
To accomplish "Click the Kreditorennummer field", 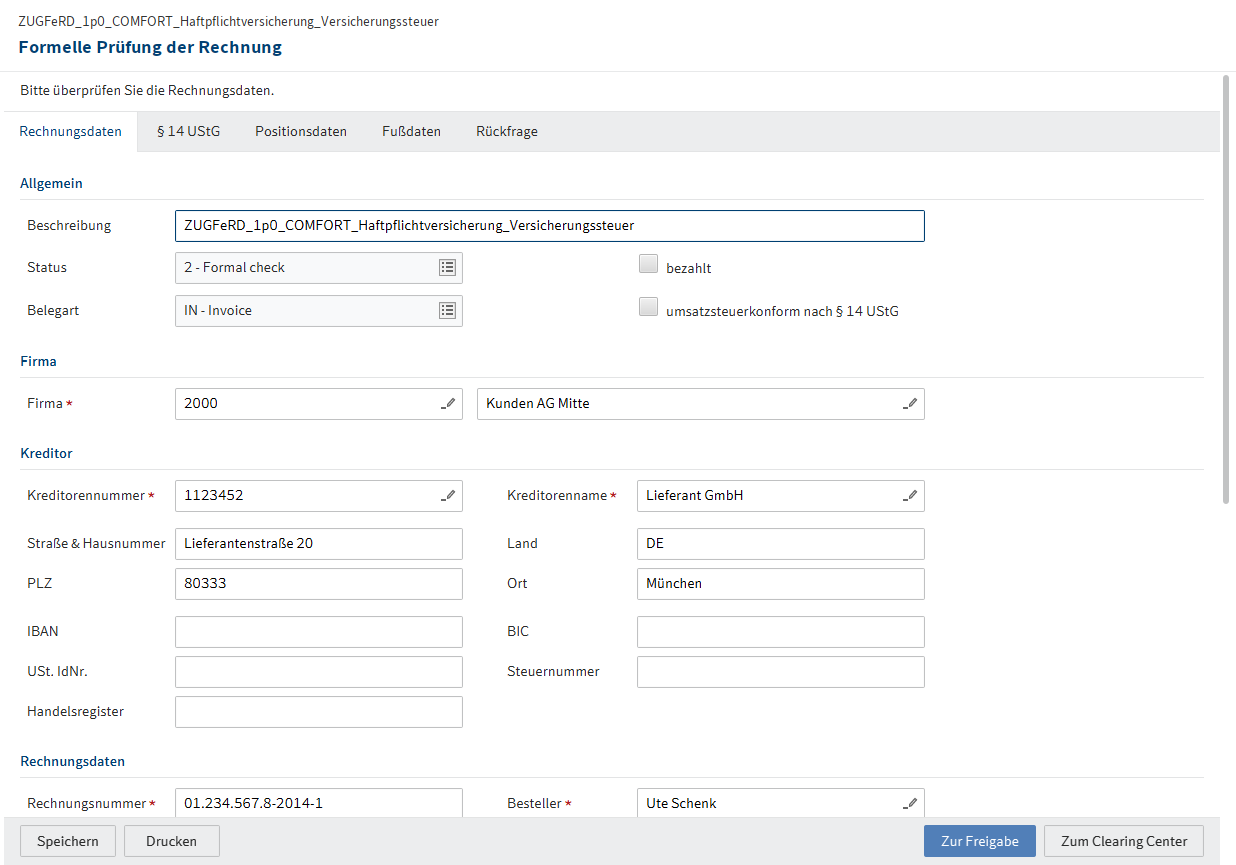I will pos(319,496).
